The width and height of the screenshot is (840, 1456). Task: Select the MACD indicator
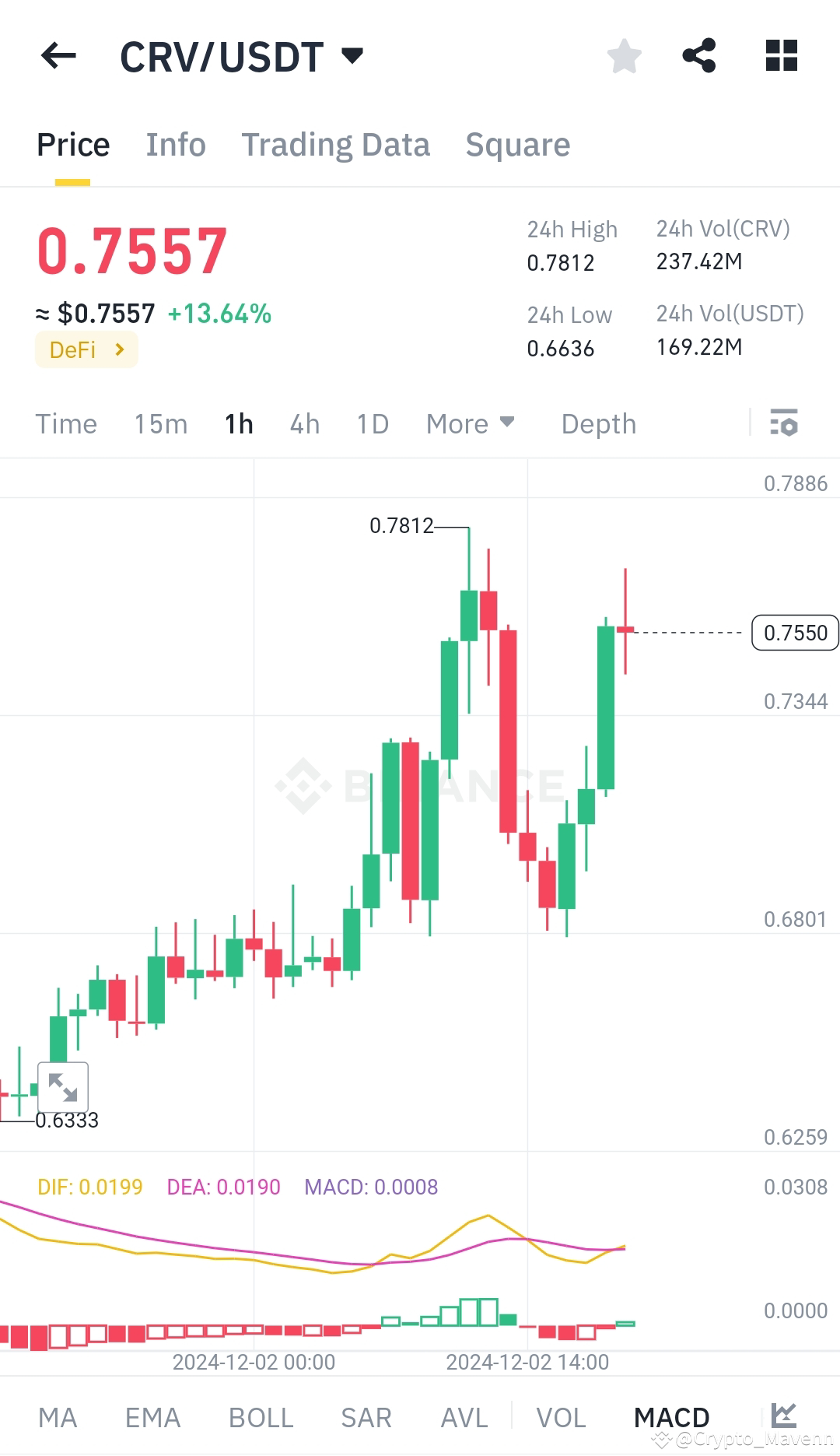[671, 1416]
